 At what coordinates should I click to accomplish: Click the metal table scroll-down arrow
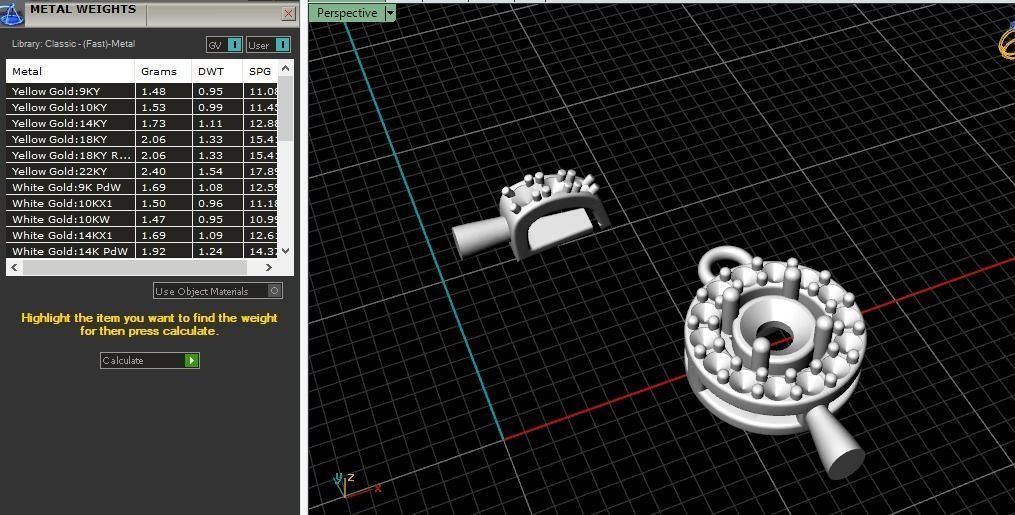(x=286, y=251)
